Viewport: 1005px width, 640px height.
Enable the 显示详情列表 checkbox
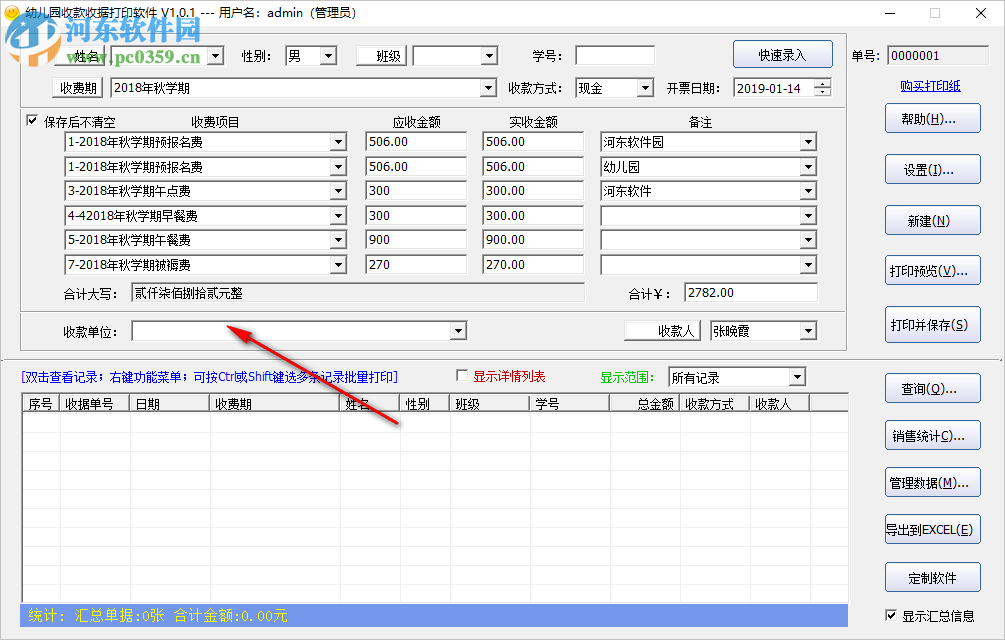click(461, 375)
